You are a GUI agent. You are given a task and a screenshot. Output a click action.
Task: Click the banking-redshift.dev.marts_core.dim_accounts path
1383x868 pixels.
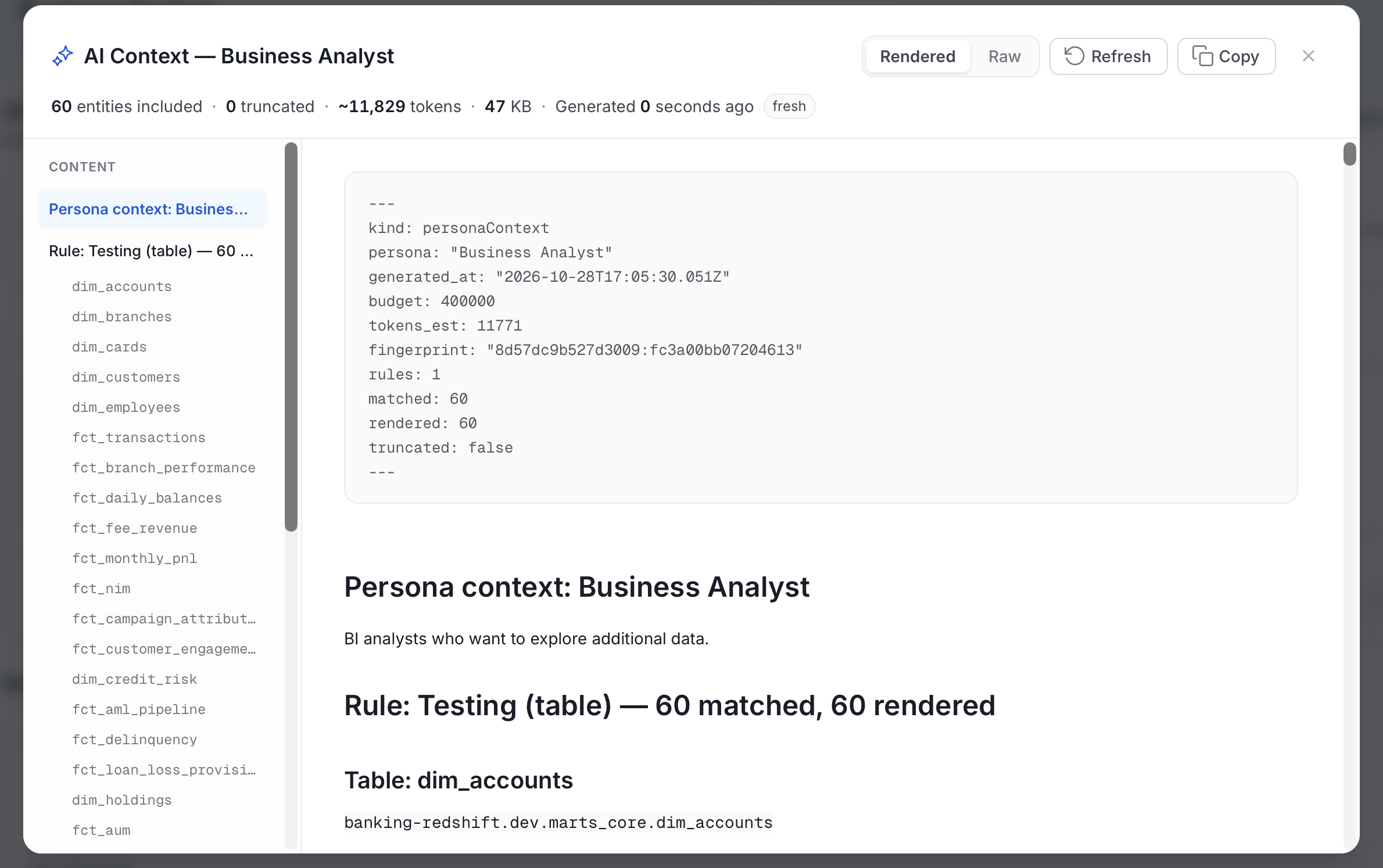click(558, 822)
